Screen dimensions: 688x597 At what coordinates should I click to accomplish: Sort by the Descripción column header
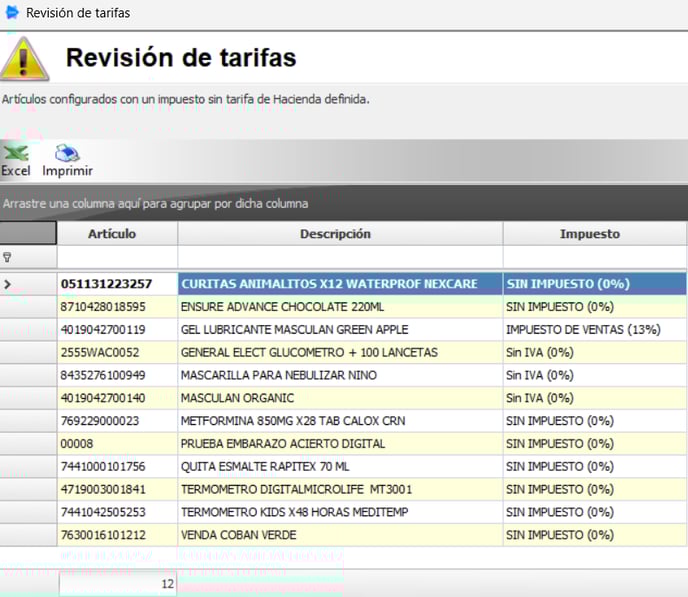340,233
